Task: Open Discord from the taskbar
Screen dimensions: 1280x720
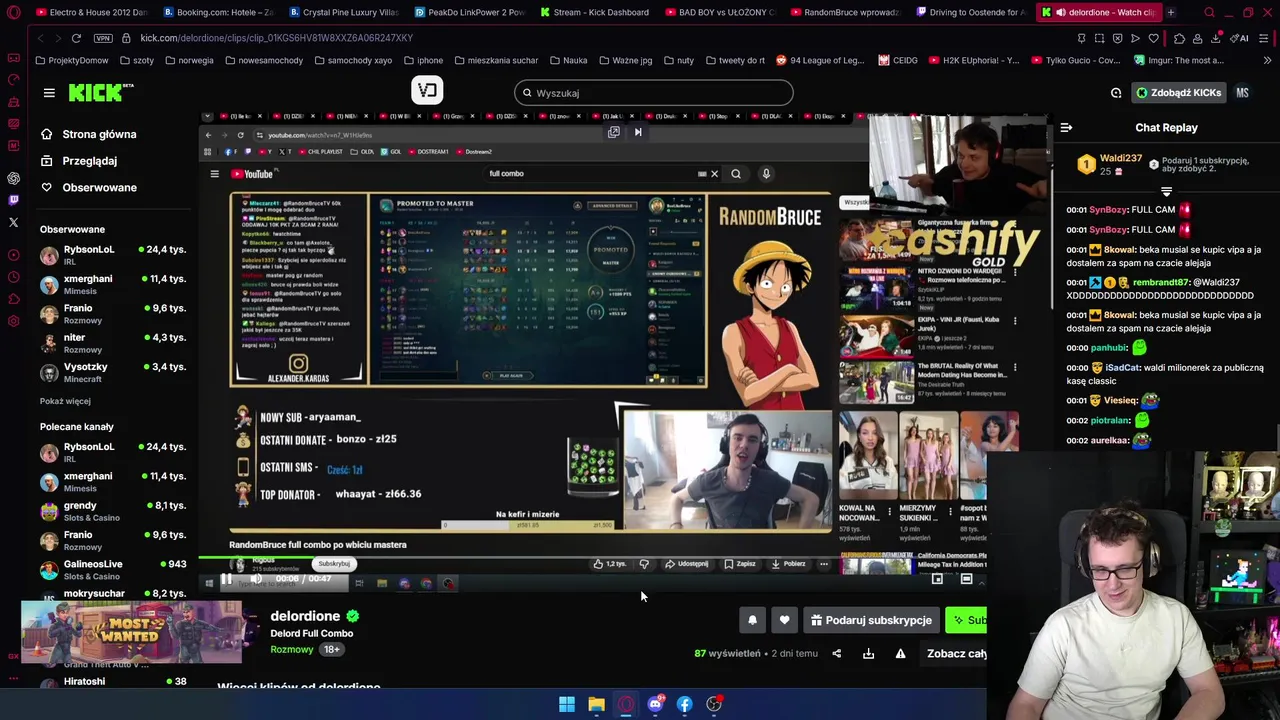Action: (655, 704)
